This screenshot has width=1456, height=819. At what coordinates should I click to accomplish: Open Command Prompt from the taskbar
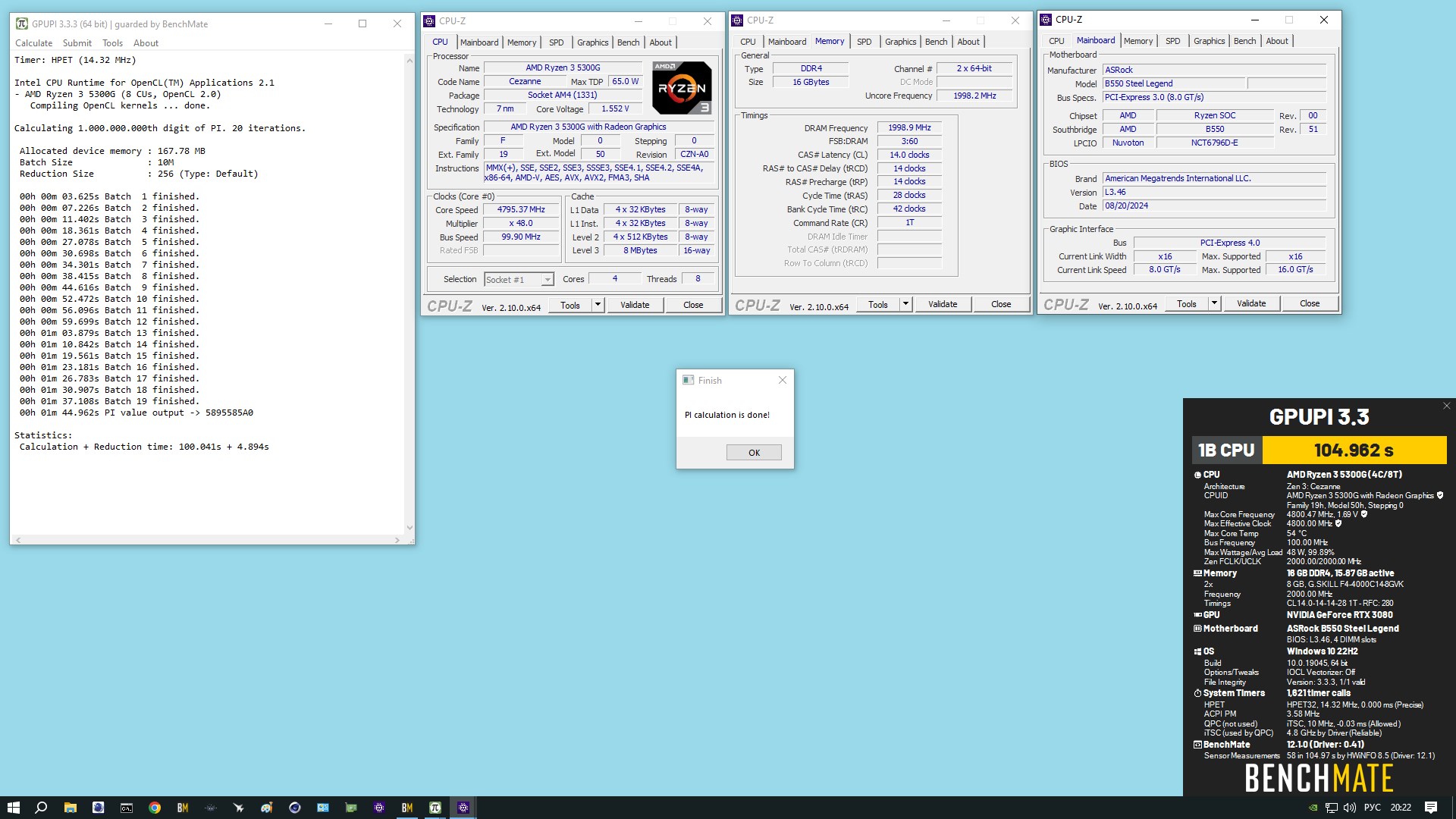[127, 808]
